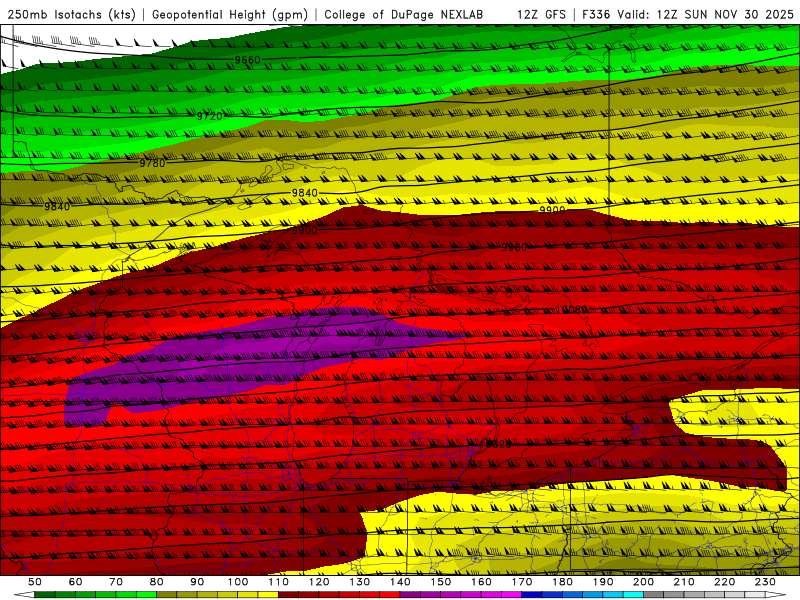Click the 200 kts legend value
Screen dimensions: 800x600
pos(643,582)
